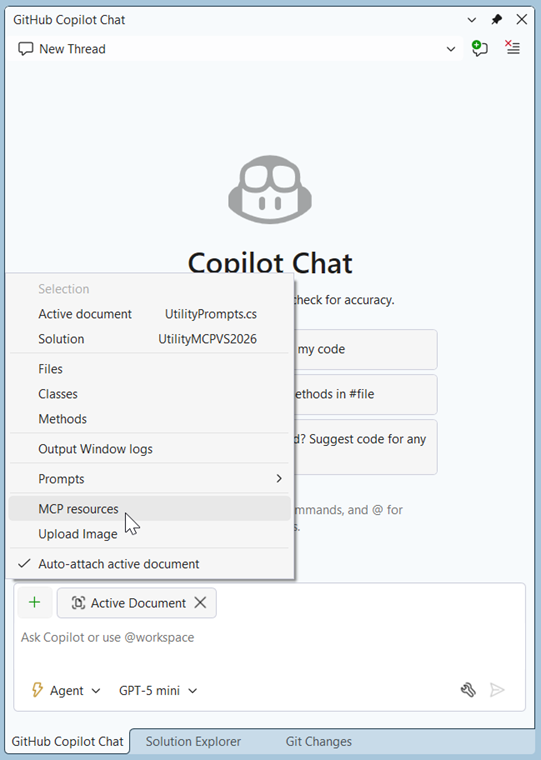Switch to the Git Changes tab

click(318, 742)
